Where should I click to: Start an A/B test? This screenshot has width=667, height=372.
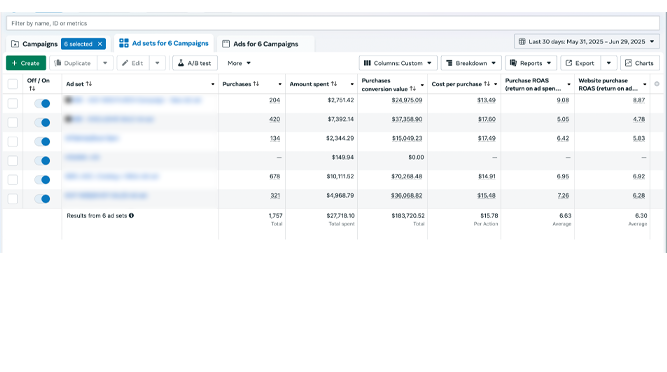pos(195,63)
